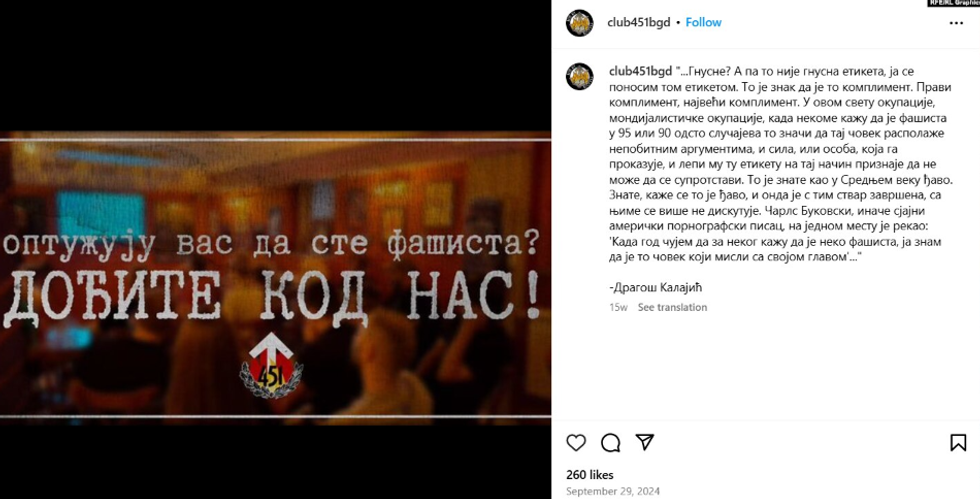Open club451bgd username in caption
Viewport: 980px width, 499px height.
pyautogui.click(x=641, y=71)
